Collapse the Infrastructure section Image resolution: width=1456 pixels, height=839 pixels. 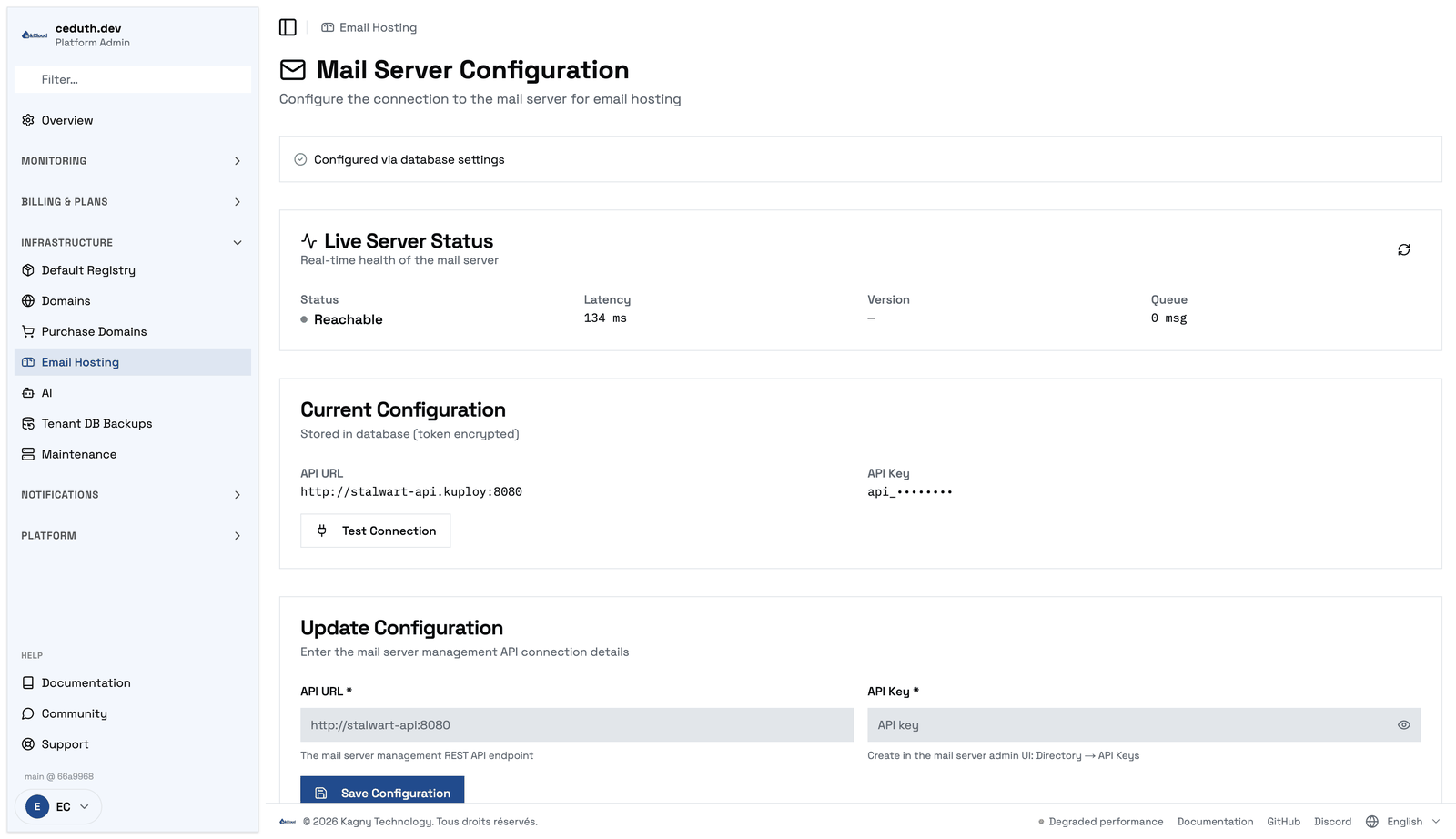[133, 243]
